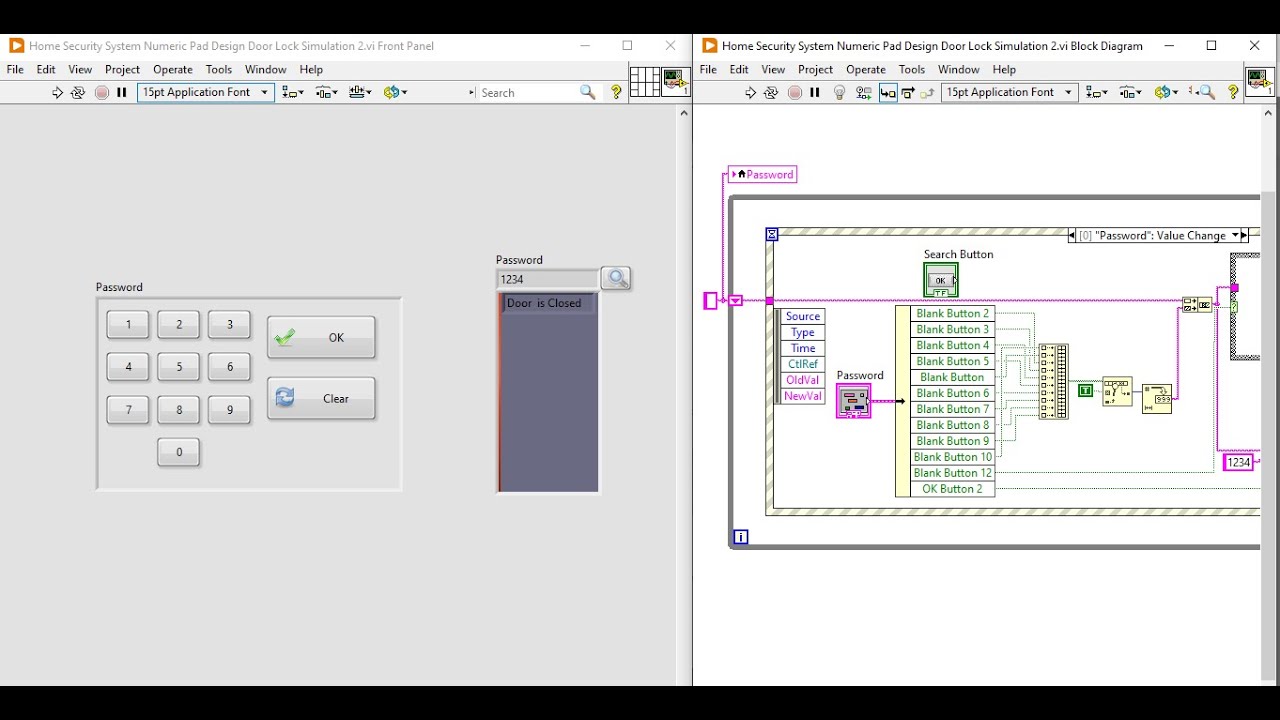Abort execution on Front Panel toolbar

click(x=101, y=92)
